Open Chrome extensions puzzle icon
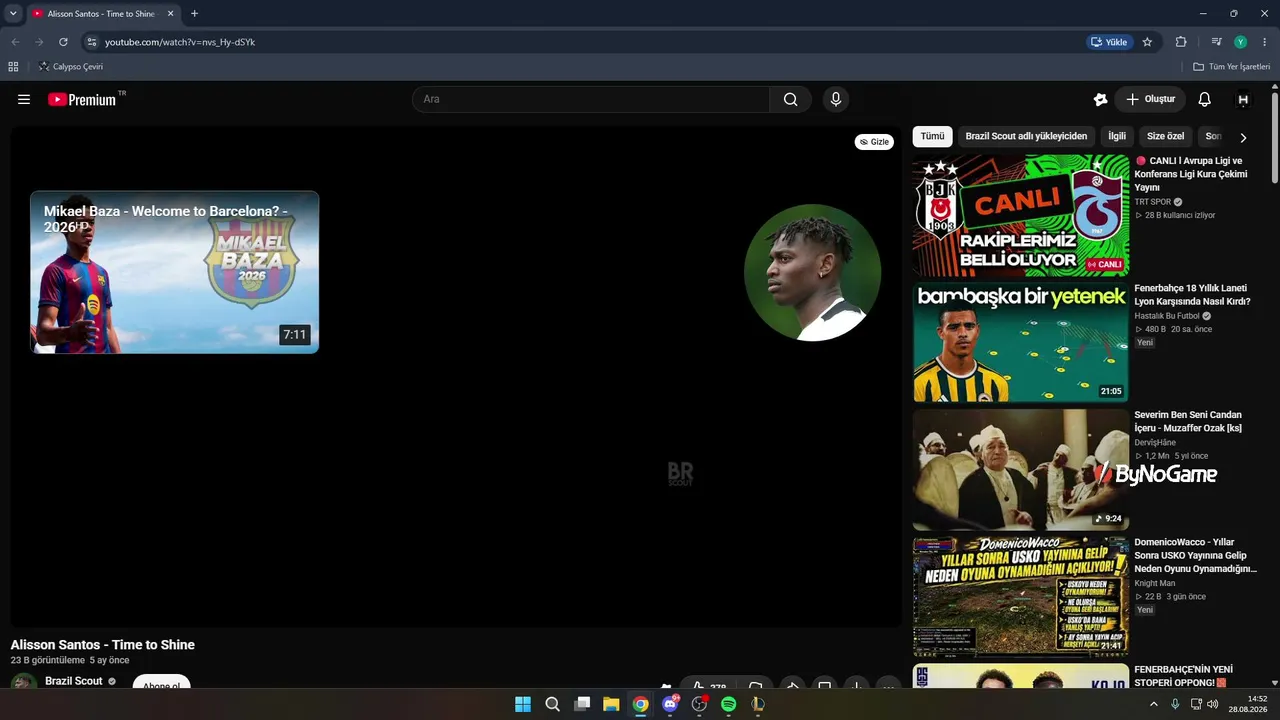 tap(1181, 42)
